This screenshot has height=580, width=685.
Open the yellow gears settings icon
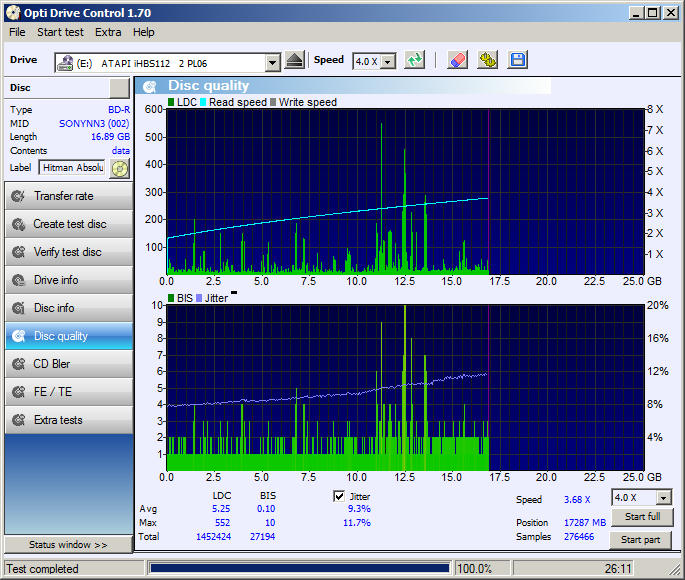[x=487, y=60]
